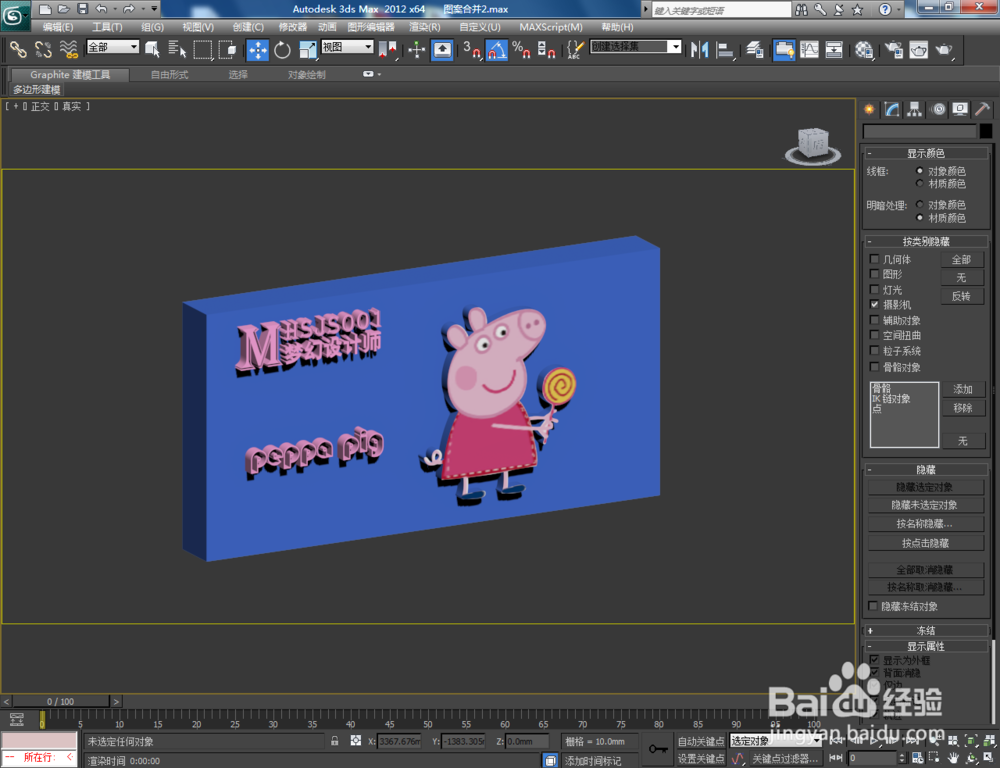Open the Utilities hammer panel tab

coord(982,109)
